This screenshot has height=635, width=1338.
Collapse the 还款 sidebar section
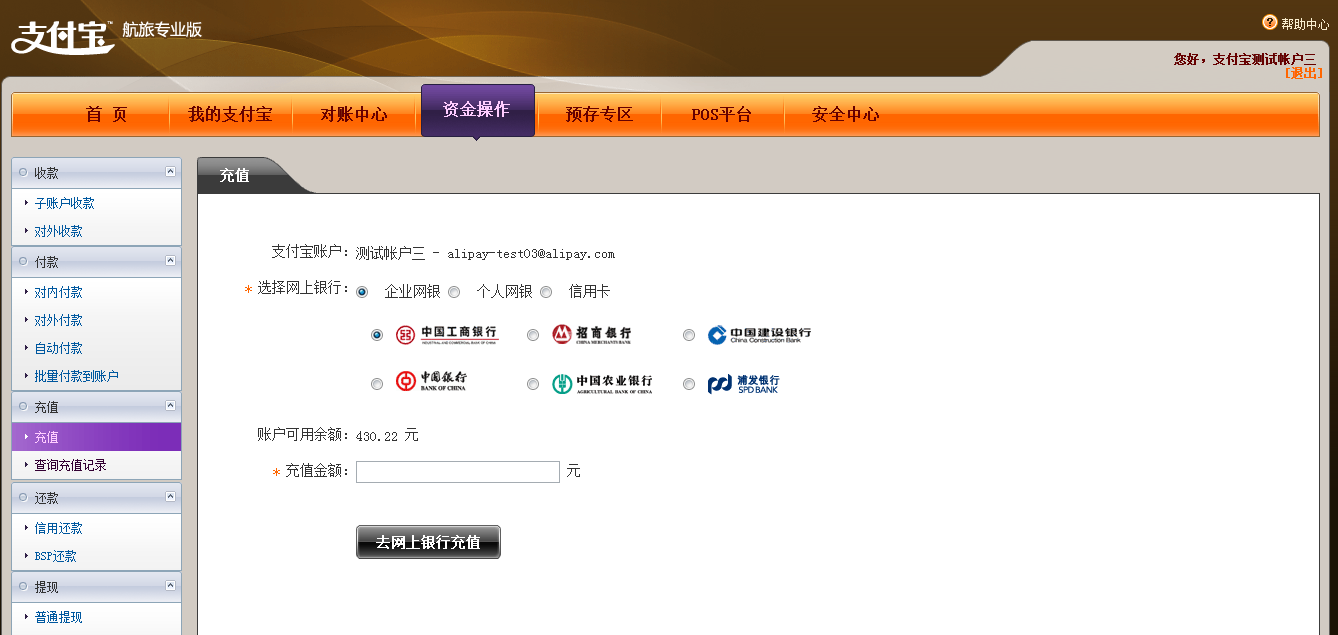[x=170, y=497]
